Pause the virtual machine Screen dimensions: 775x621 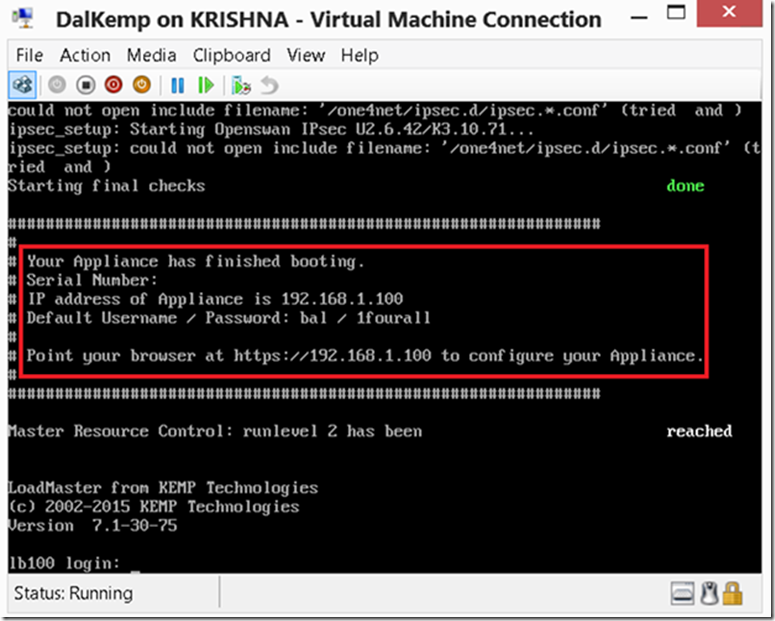[177, 86]
